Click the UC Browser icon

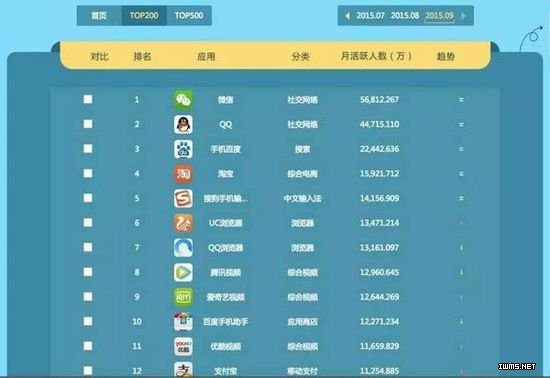[x=183, y=223]
